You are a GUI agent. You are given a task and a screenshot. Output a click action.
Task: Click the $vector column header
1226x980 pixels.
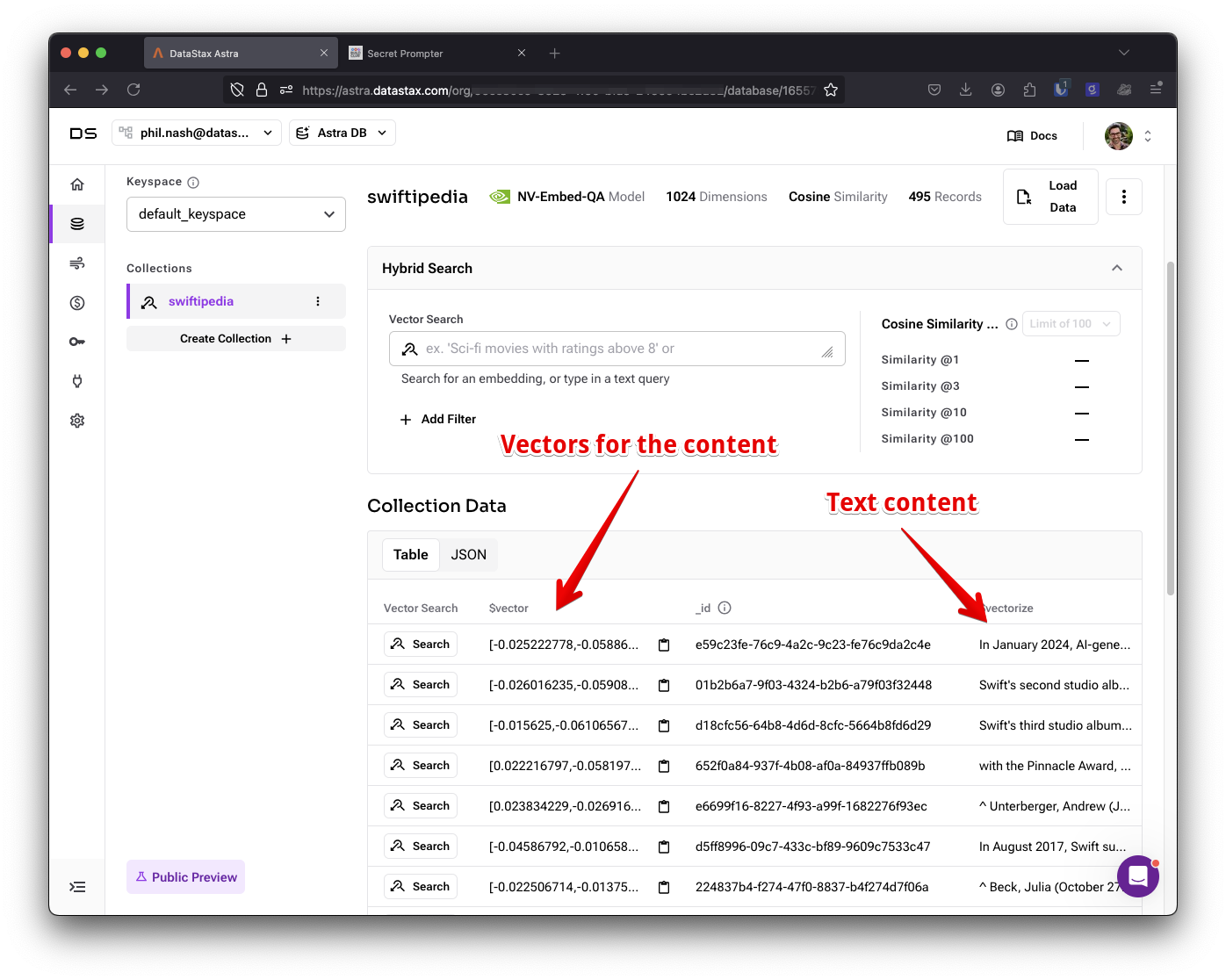pyautogui.click(x=508, y=609)
